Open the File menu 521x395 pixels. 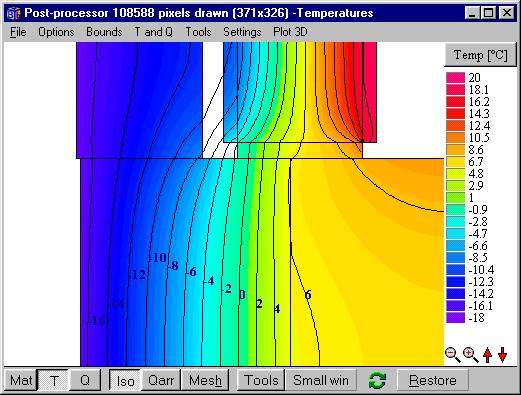coord(18,32)
